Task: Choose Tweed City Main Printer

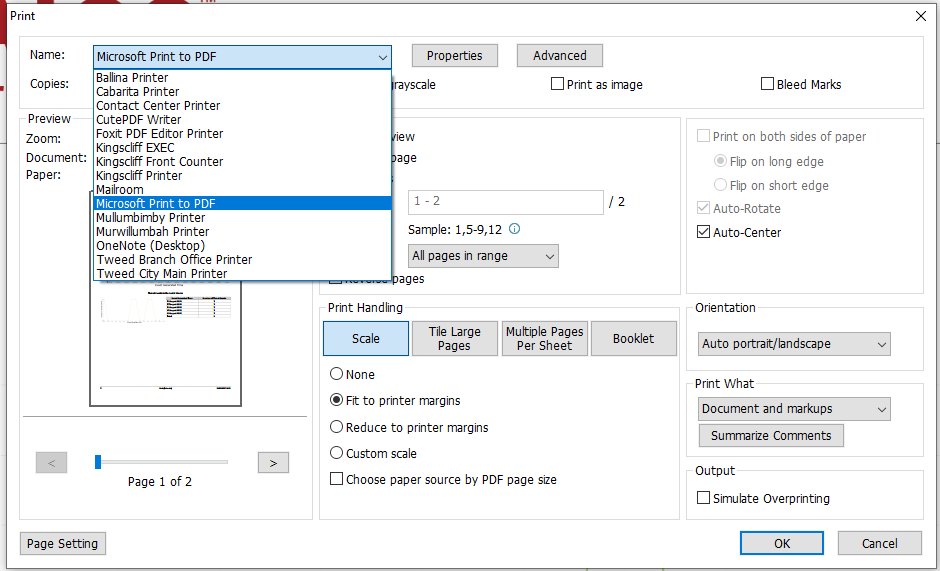Action: coord(243,274)
